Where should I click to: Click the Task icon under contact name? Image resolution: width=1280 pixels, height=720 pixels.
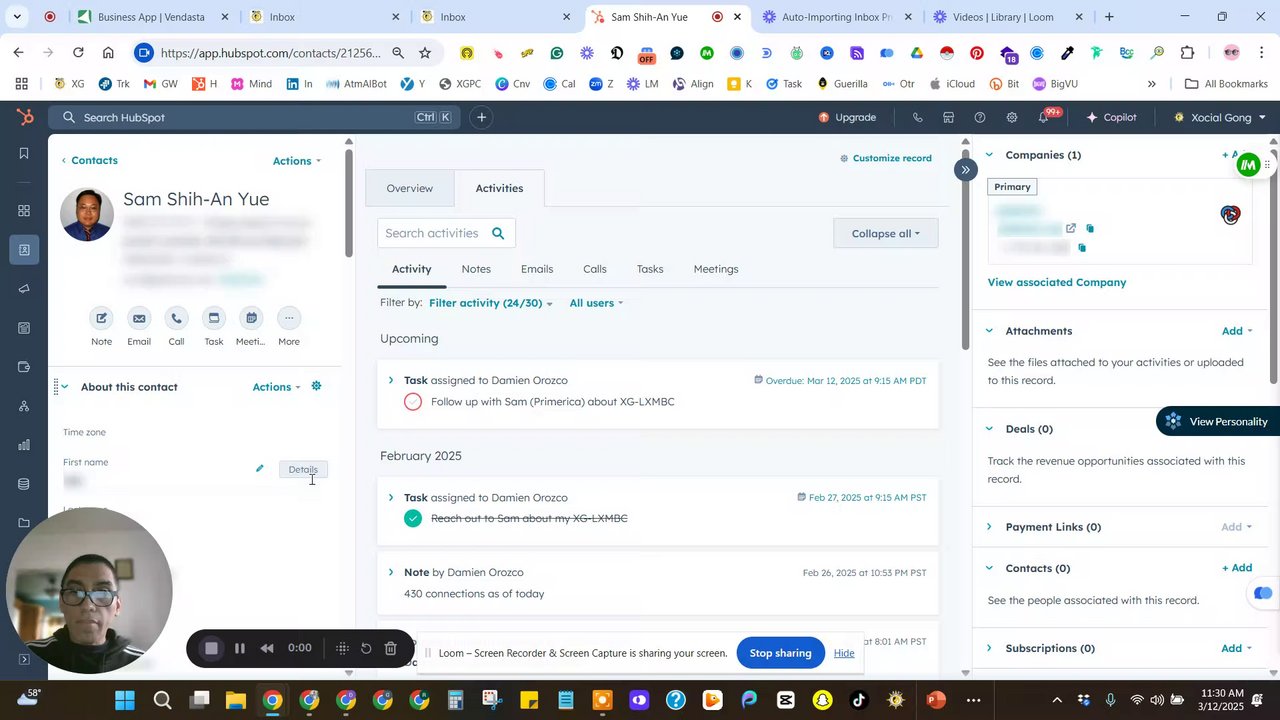point(214,318)
